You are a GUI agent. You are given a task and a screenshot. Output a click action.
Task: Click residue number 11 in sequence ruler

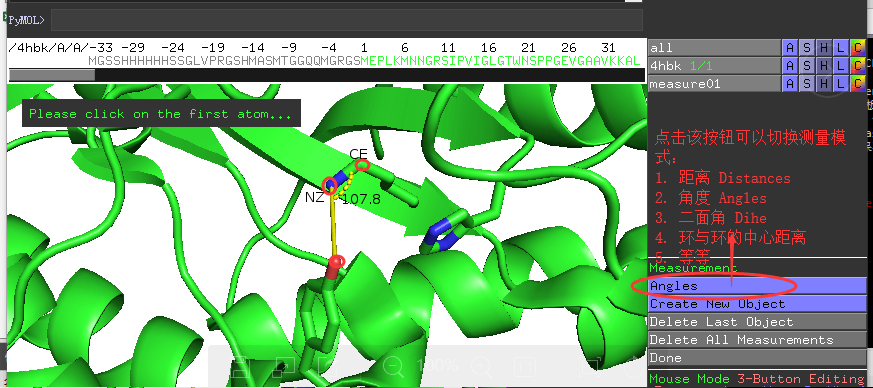(448, 48)
